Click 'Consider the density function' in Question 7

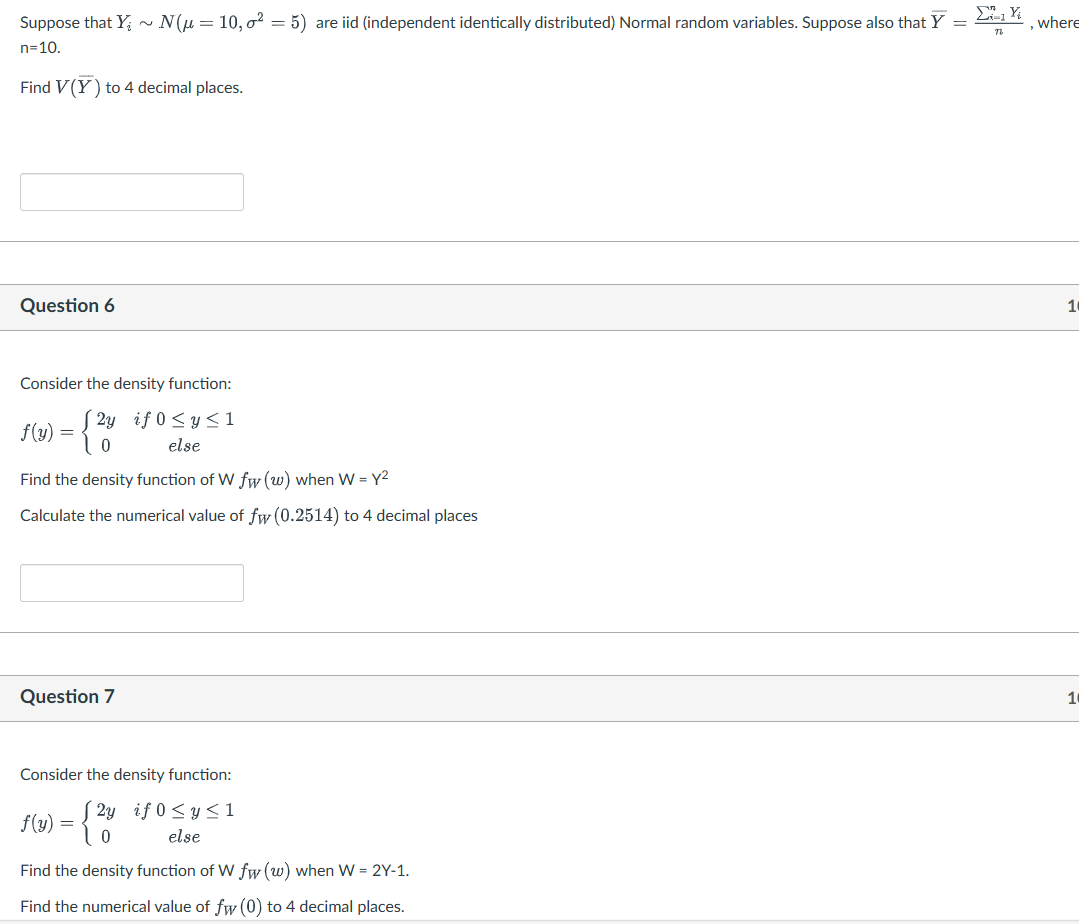[126, 774]
